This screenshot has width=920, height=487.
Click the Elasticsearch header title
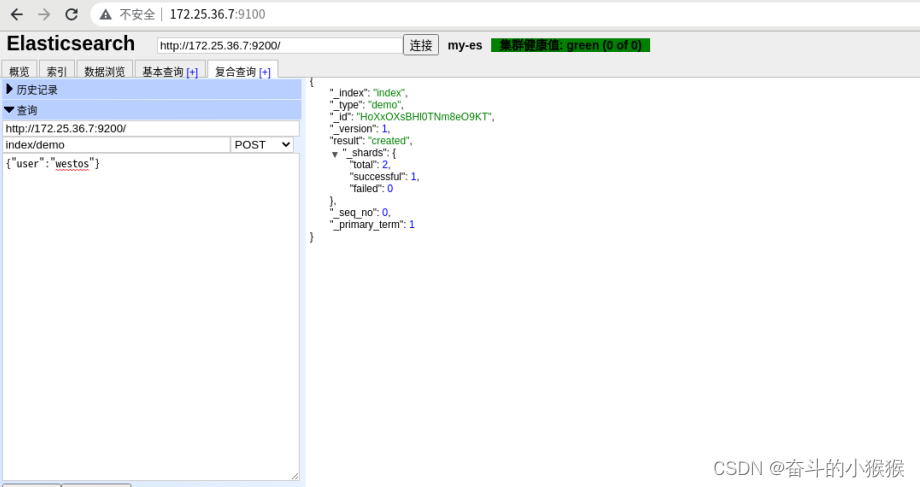click(x=70, y=43)
